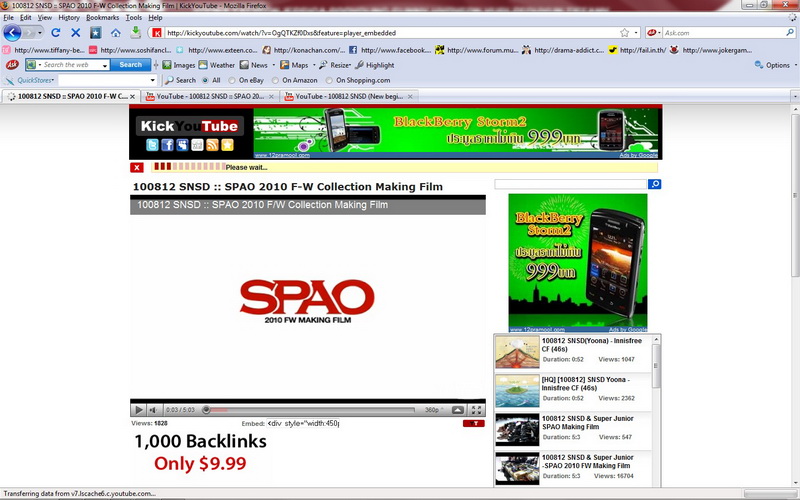
Task: Open the Tools menu
Action: [134, 17]
